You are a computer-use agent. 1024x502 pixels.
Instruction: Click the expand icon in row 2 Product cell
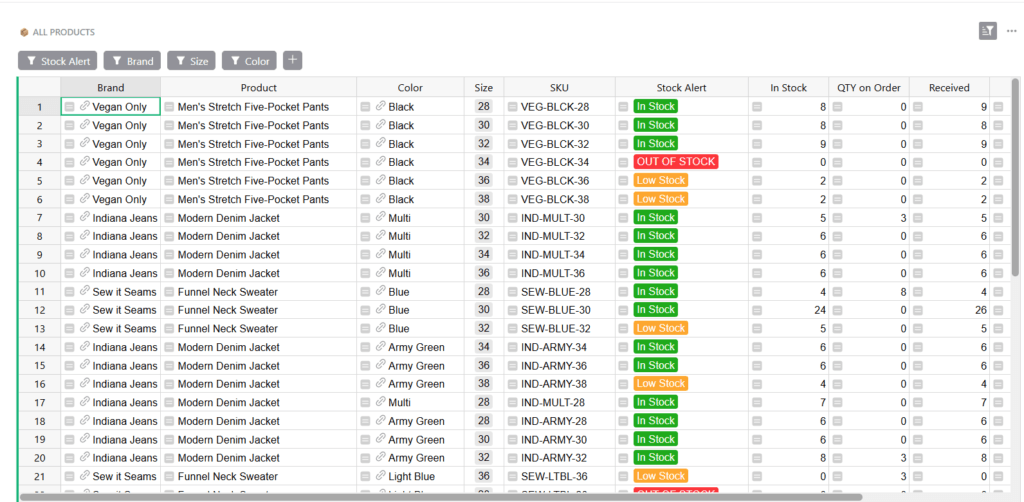169,125
